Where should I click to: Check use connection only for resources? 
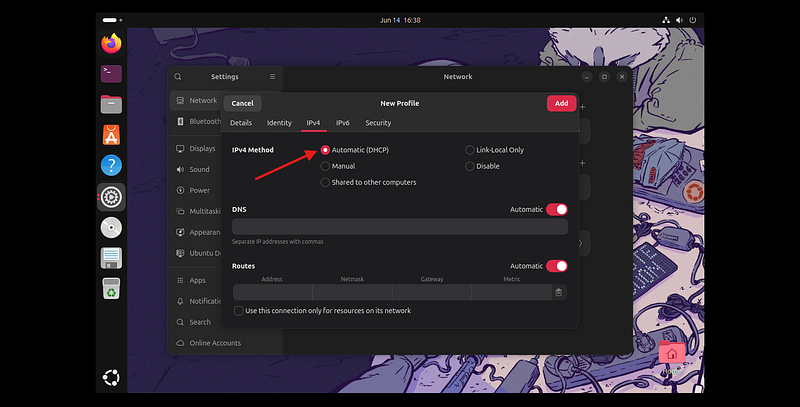[238, 311]
